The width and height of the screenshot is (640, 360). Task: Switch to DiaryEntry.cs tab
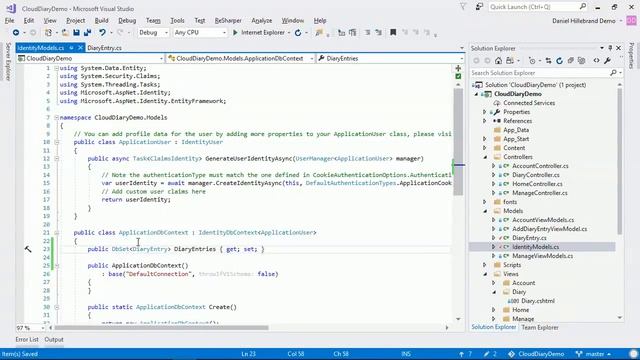click(104, 48)
